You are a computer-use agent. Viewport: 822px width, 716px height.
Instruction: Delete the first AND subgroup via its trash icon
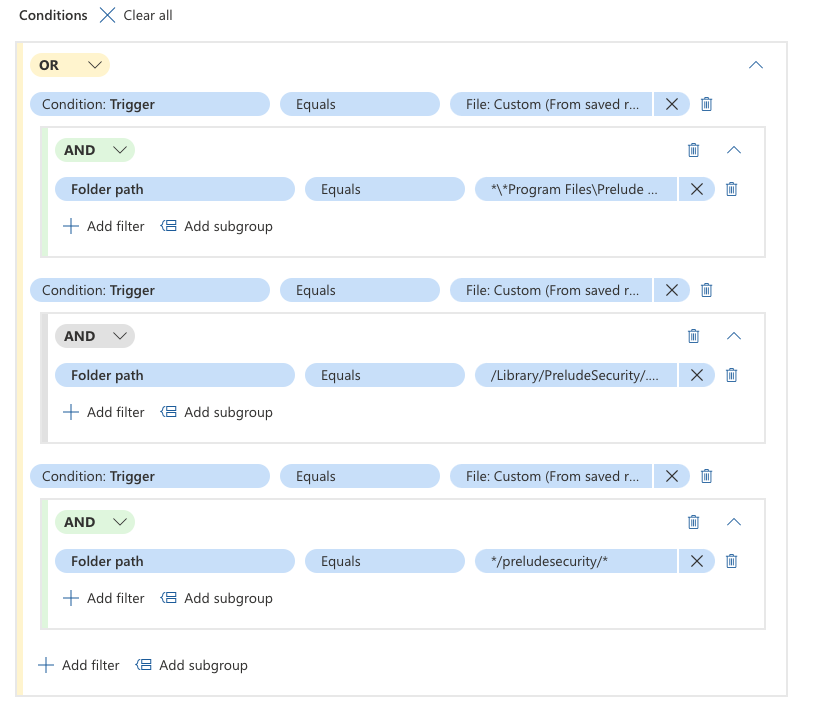tap(694, 150)
